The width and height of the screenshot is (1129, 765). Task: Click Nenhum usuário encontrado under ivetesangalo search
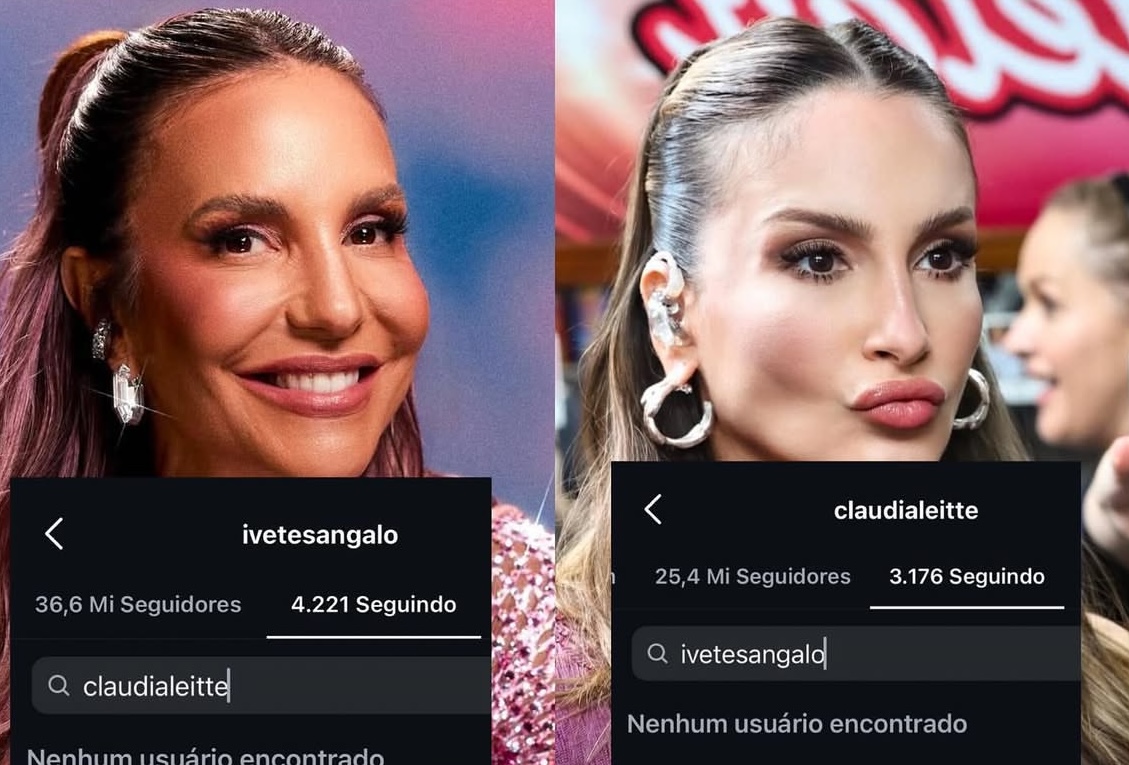(797, 723)
